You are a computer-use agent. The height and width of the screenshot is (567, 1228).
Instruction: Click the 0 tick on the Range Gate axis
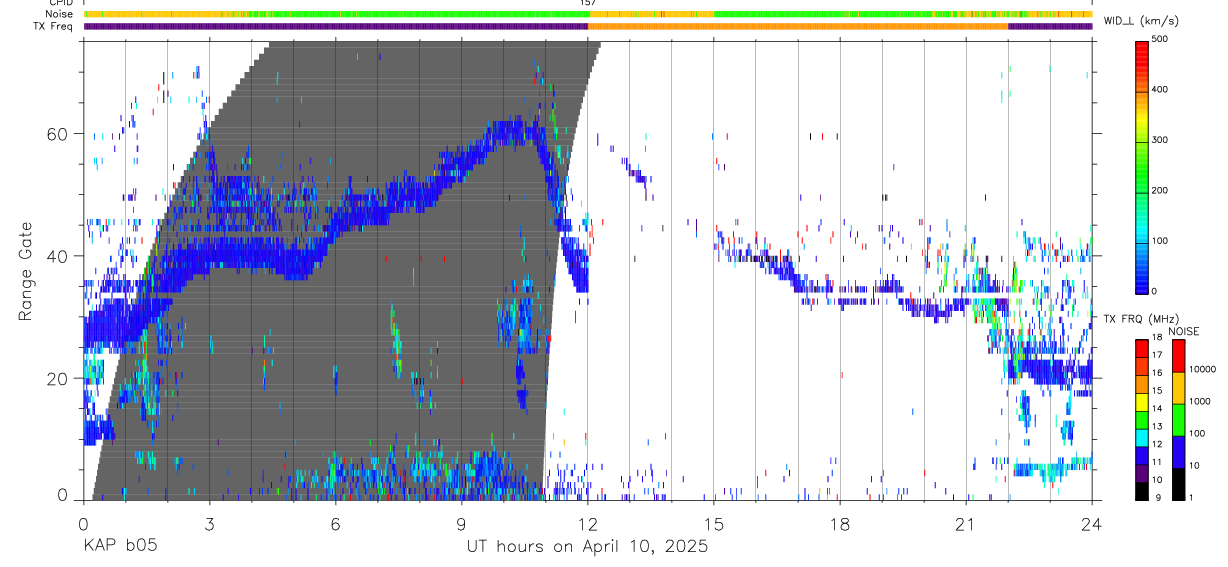63,496
